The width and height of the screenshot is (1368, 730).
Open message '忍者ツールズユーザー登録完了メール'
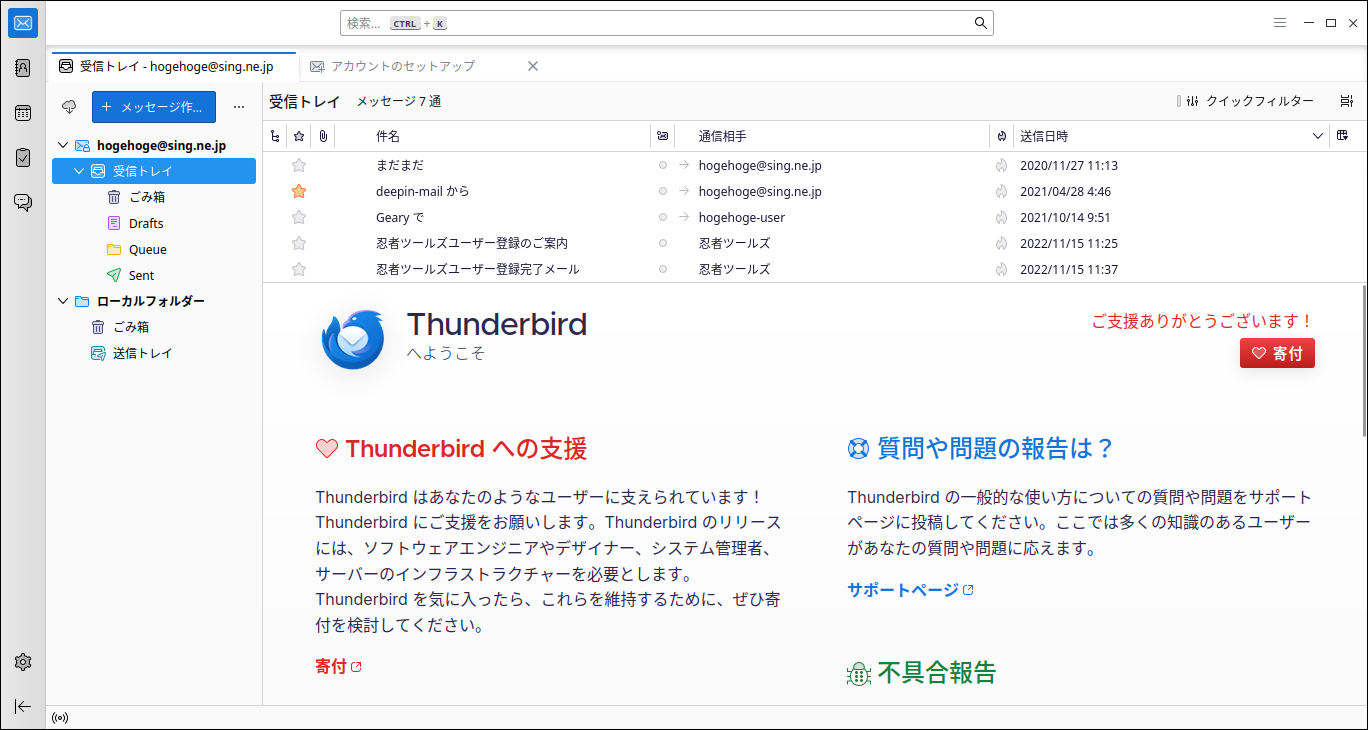tap(478, 269)
